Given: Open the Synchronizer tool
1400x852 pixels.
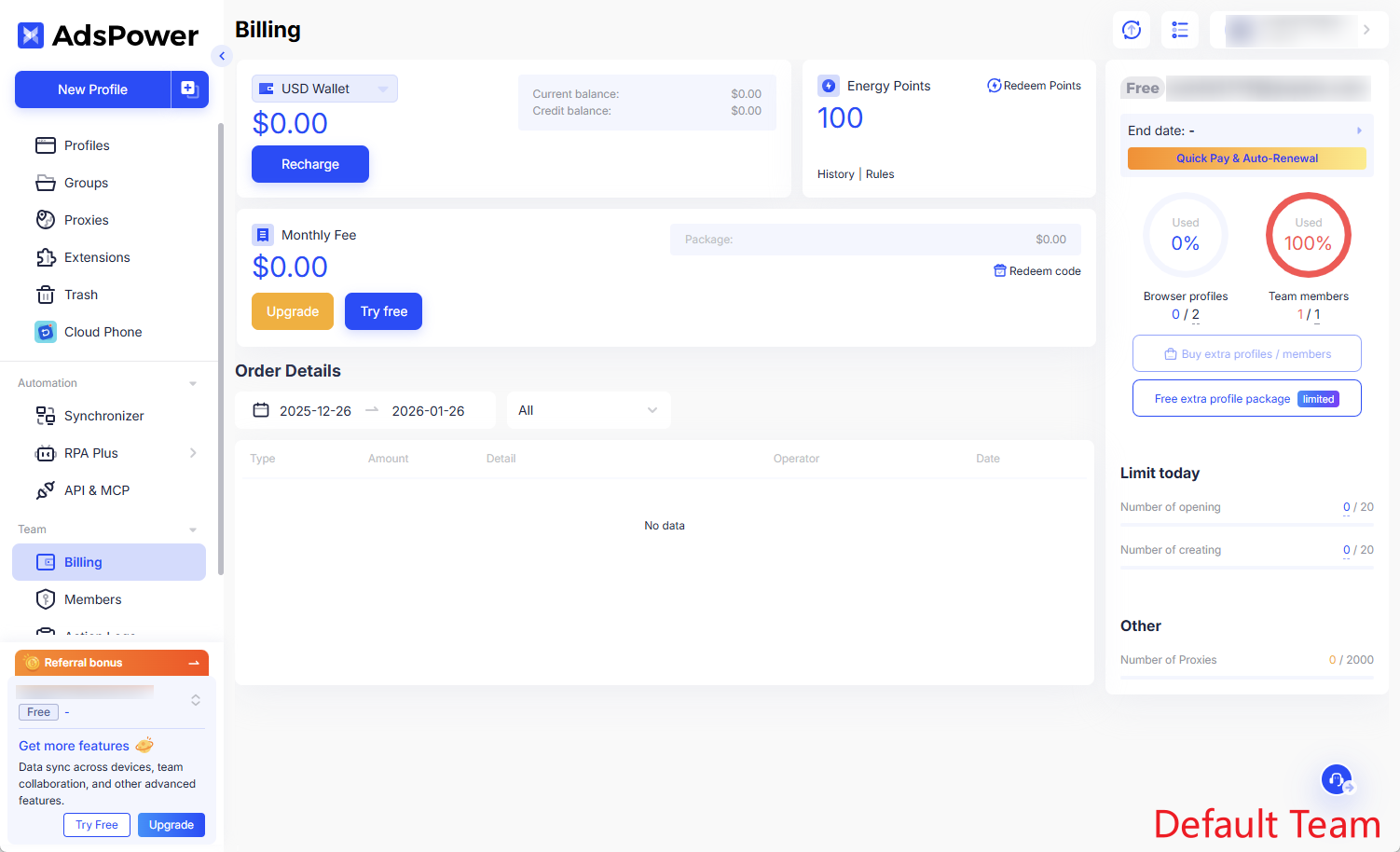Looking at the screenshot, I should click(x=103, y=416).
